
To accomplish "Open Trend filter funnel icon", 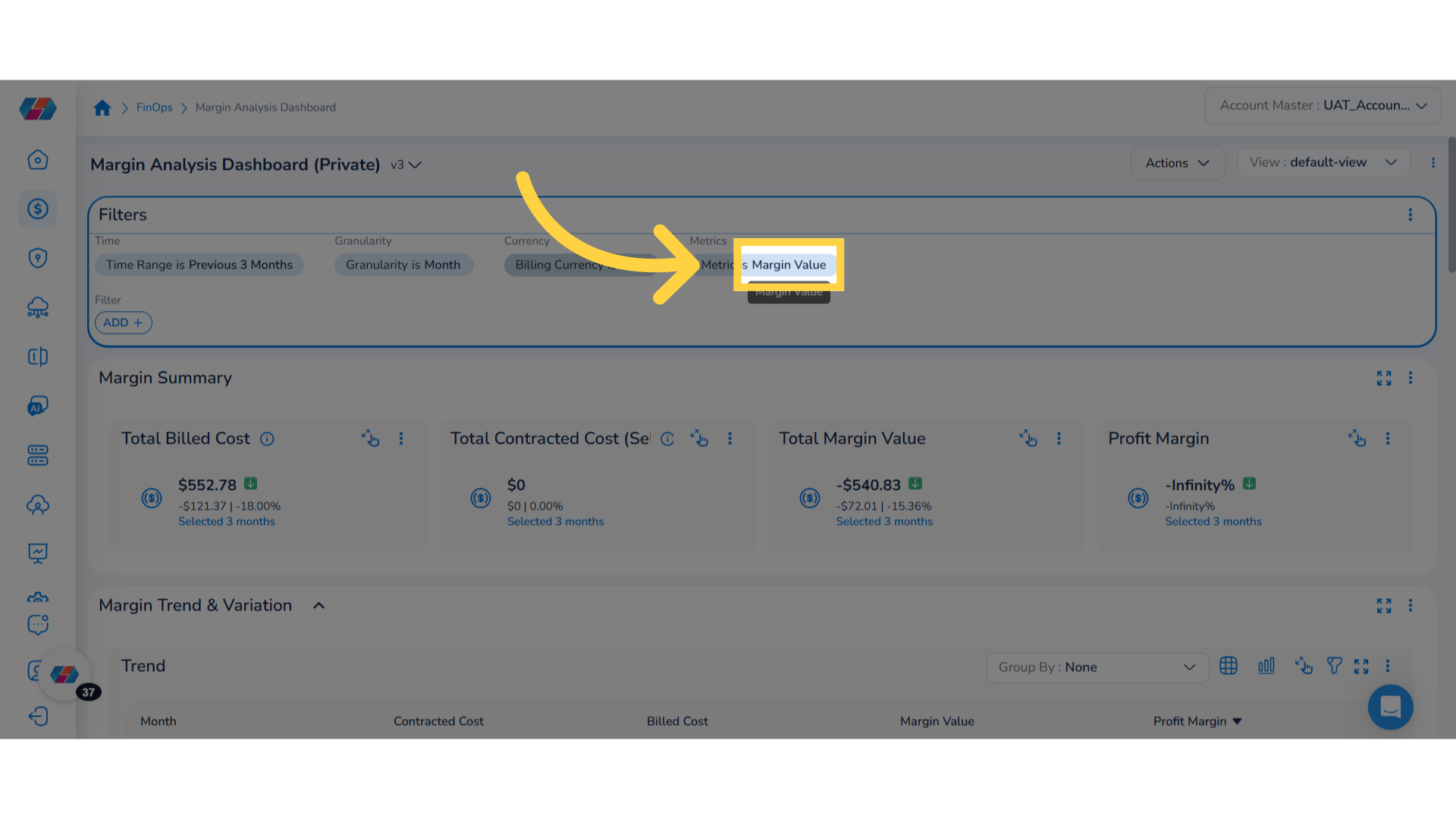I will 1335,666.
